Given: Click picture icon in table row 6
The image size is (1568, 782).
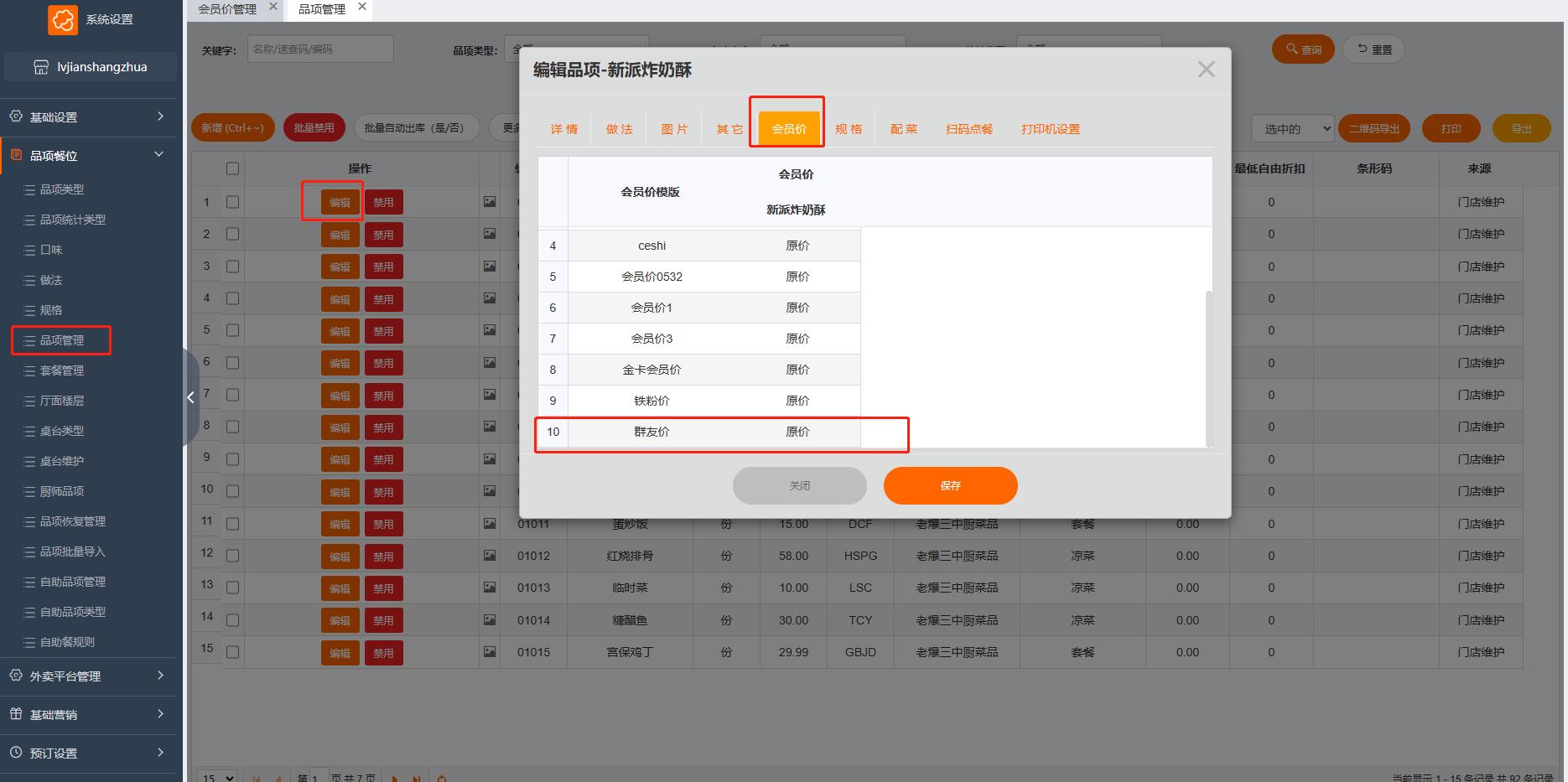Looking at the screenshot, I should coord(490,363).
